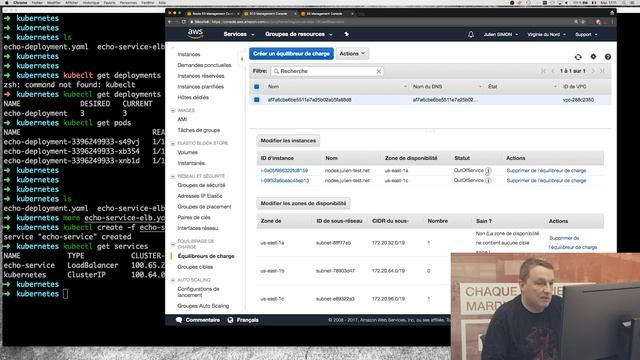Toggle the select-all checkbox in table header
The width and height of the screenshot is (640, 360).
pyautogui.click(x=257, y=87)
